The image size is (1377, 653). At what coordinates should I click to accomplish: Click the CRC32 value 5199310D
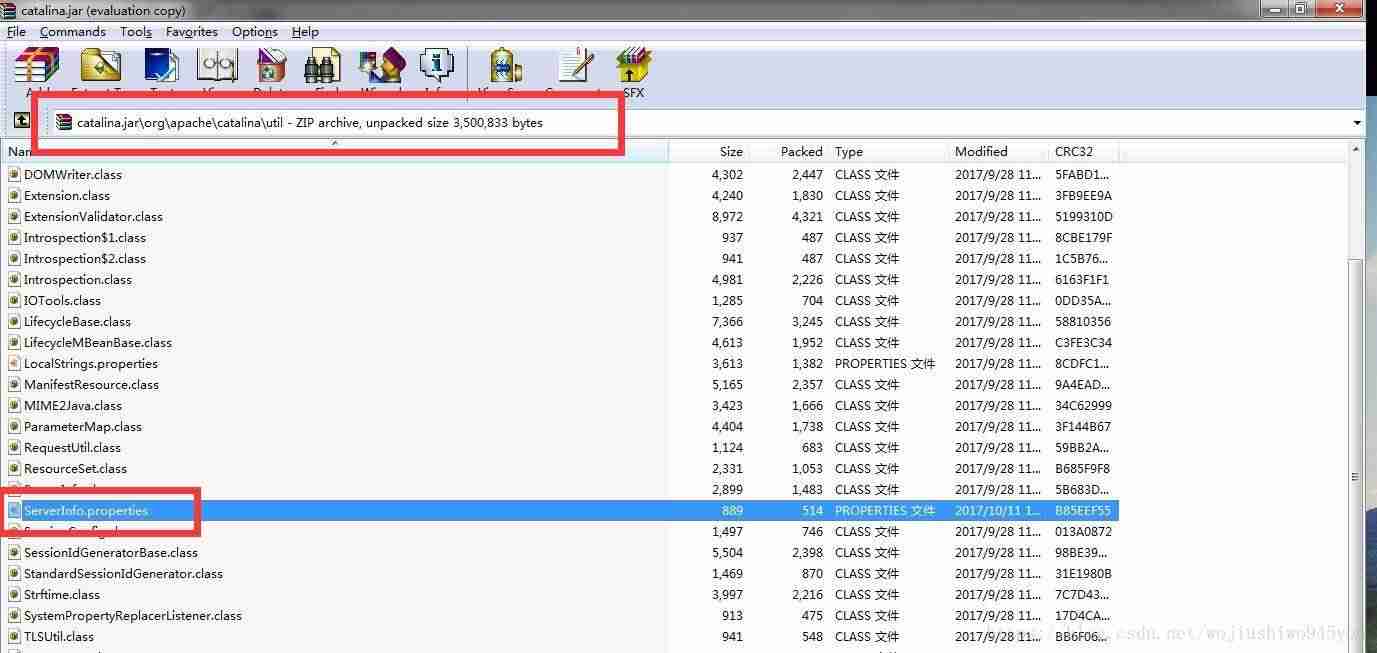pos(1083,216)
